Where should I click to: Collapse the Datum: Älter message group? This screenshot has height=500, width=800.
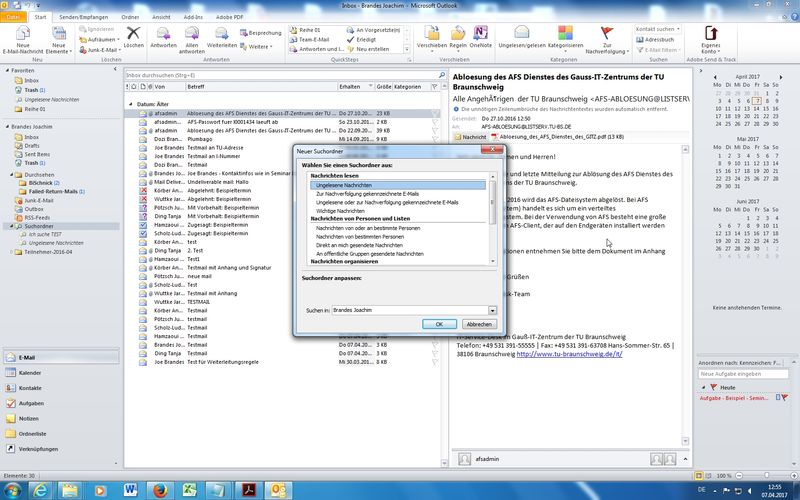(131, 104)
